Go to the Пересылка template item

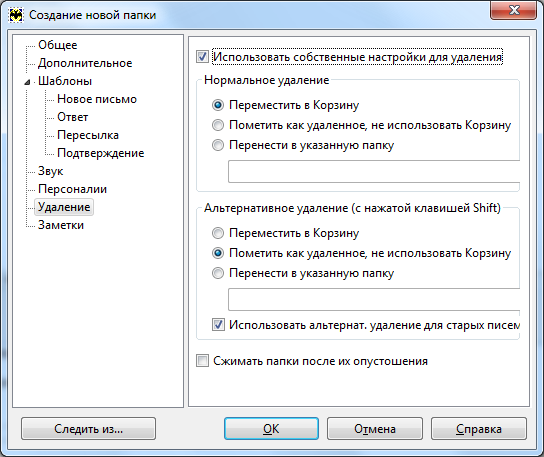coord(88,135)
